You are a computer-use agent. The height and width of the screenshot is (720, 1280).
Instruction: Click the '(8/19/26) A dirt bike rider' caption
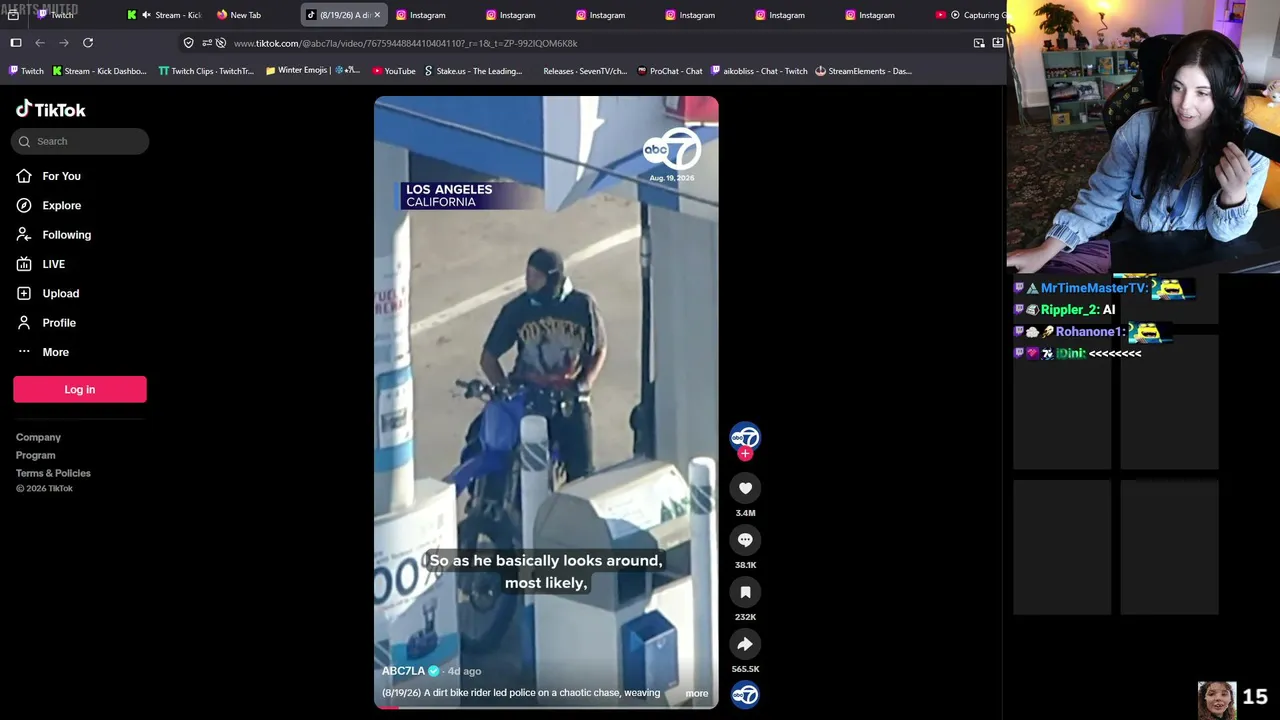[521, 693]
